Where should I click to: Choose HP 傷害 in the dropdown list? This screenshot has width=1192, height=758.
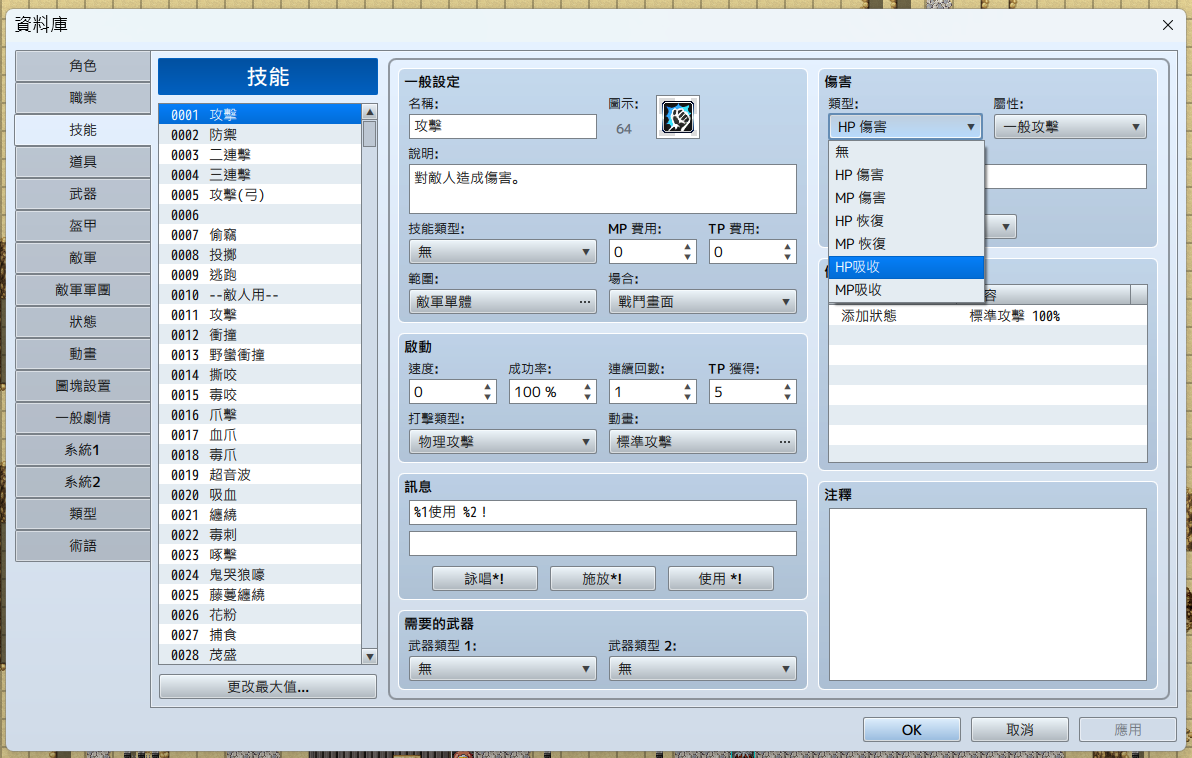tap(906, 175)
